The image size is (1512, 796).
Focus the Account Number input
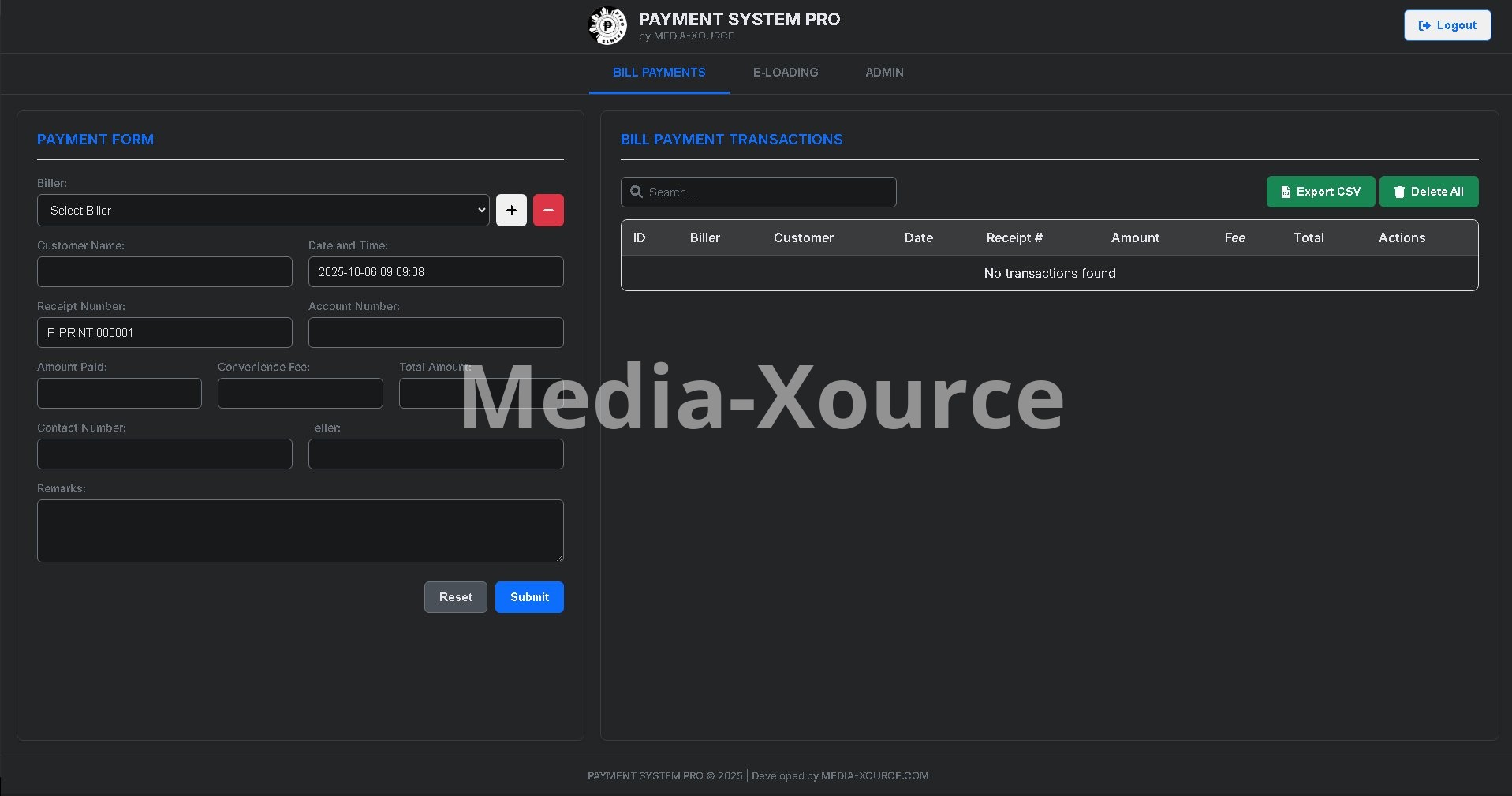(435, 333)
